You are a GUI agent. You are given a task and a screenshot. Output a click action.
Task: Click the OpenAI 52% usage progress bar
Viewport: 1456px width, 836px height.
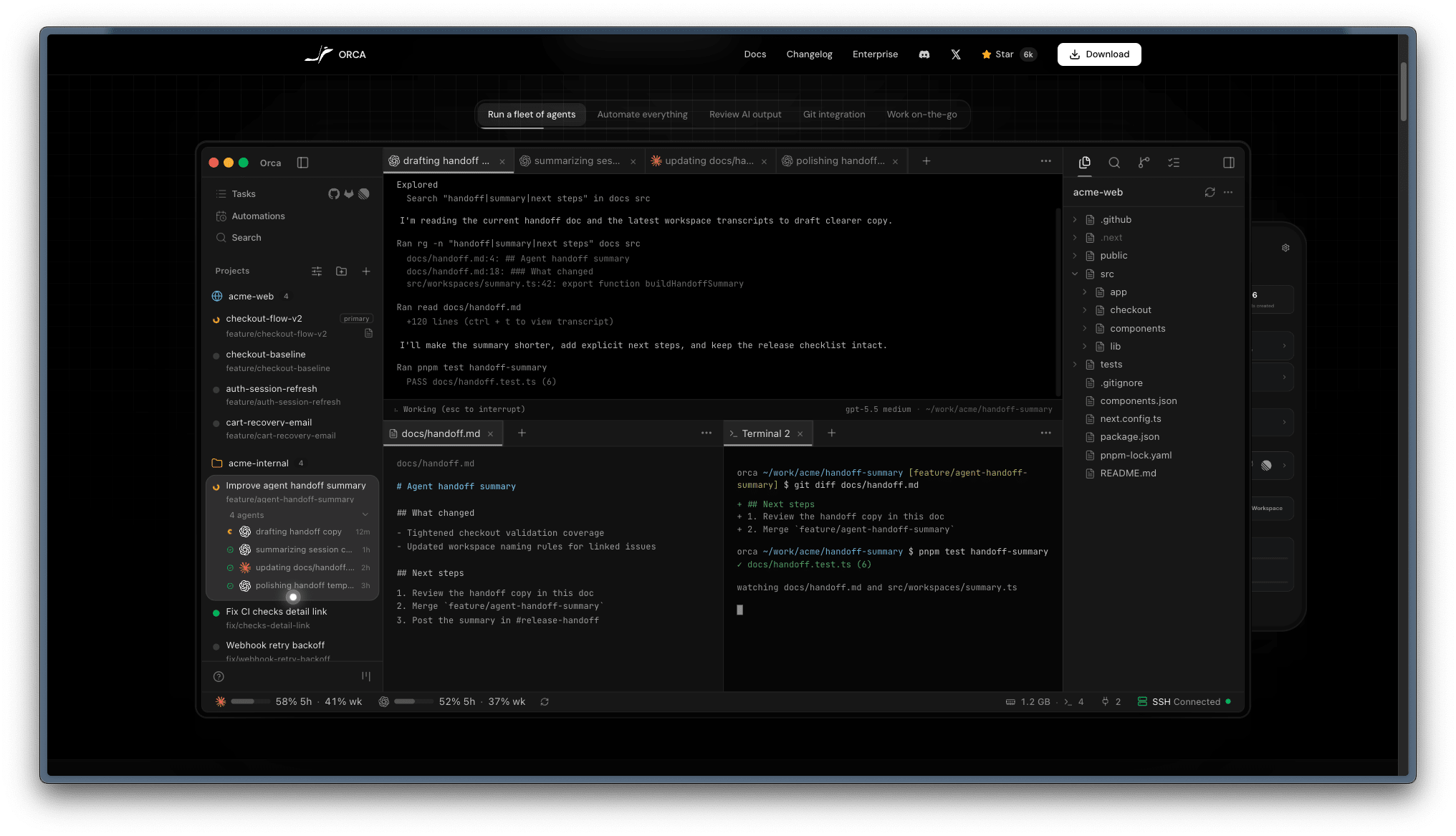tap(413, 702)
